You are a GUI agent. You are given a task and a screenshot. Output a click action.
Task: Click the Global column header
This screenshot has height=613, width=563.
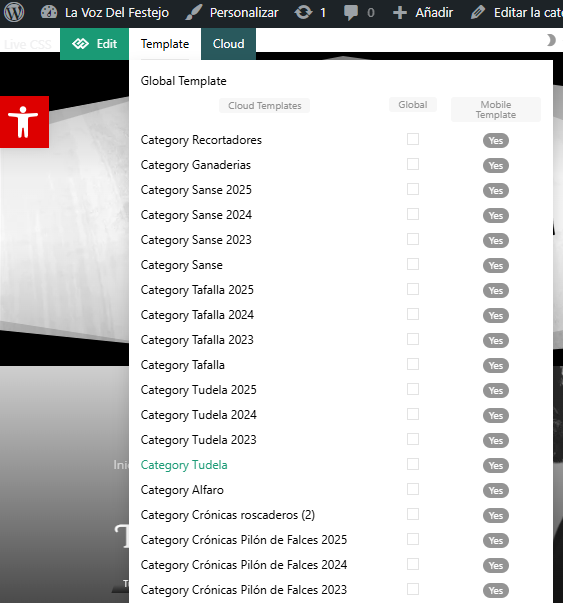413,105
